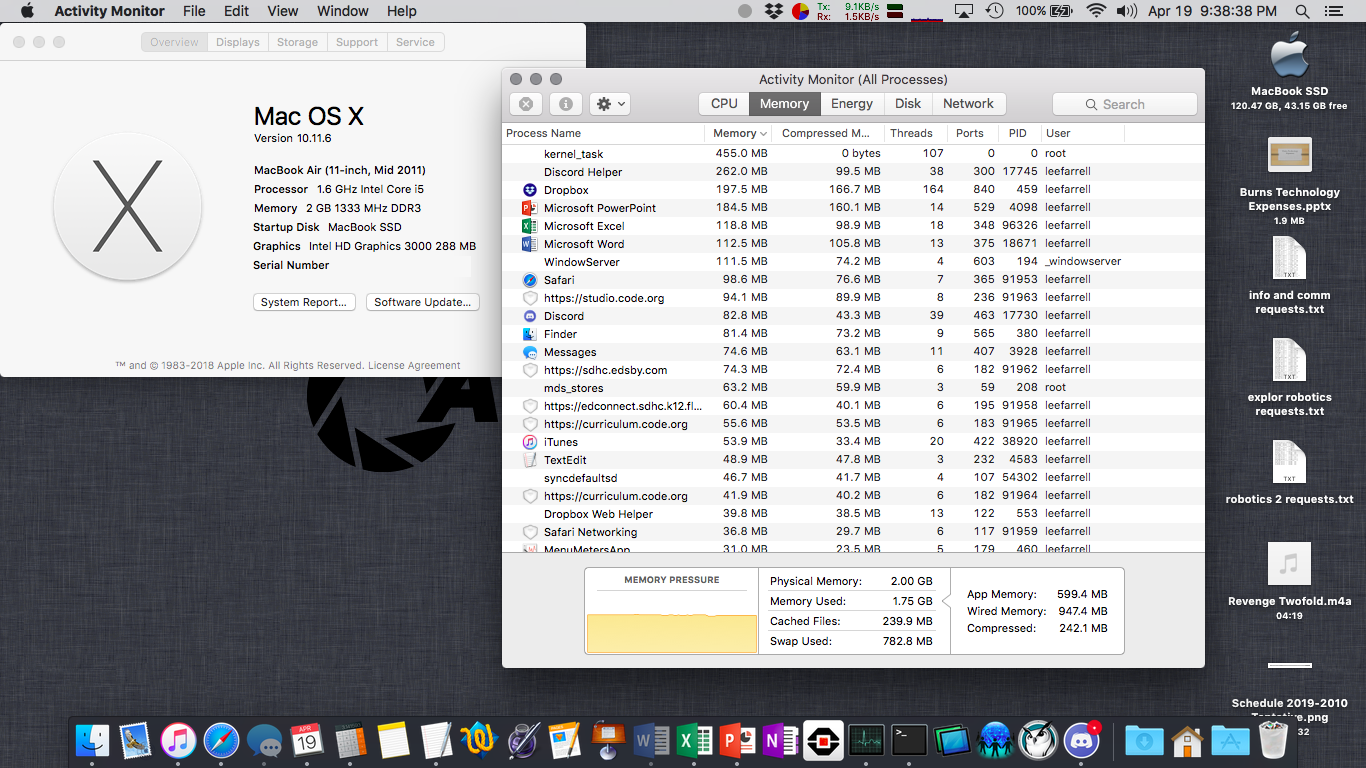This screenshot has height=768, width=1366.
Task: Click the Search field in Activity Monitor
Action: (1124, 104)
